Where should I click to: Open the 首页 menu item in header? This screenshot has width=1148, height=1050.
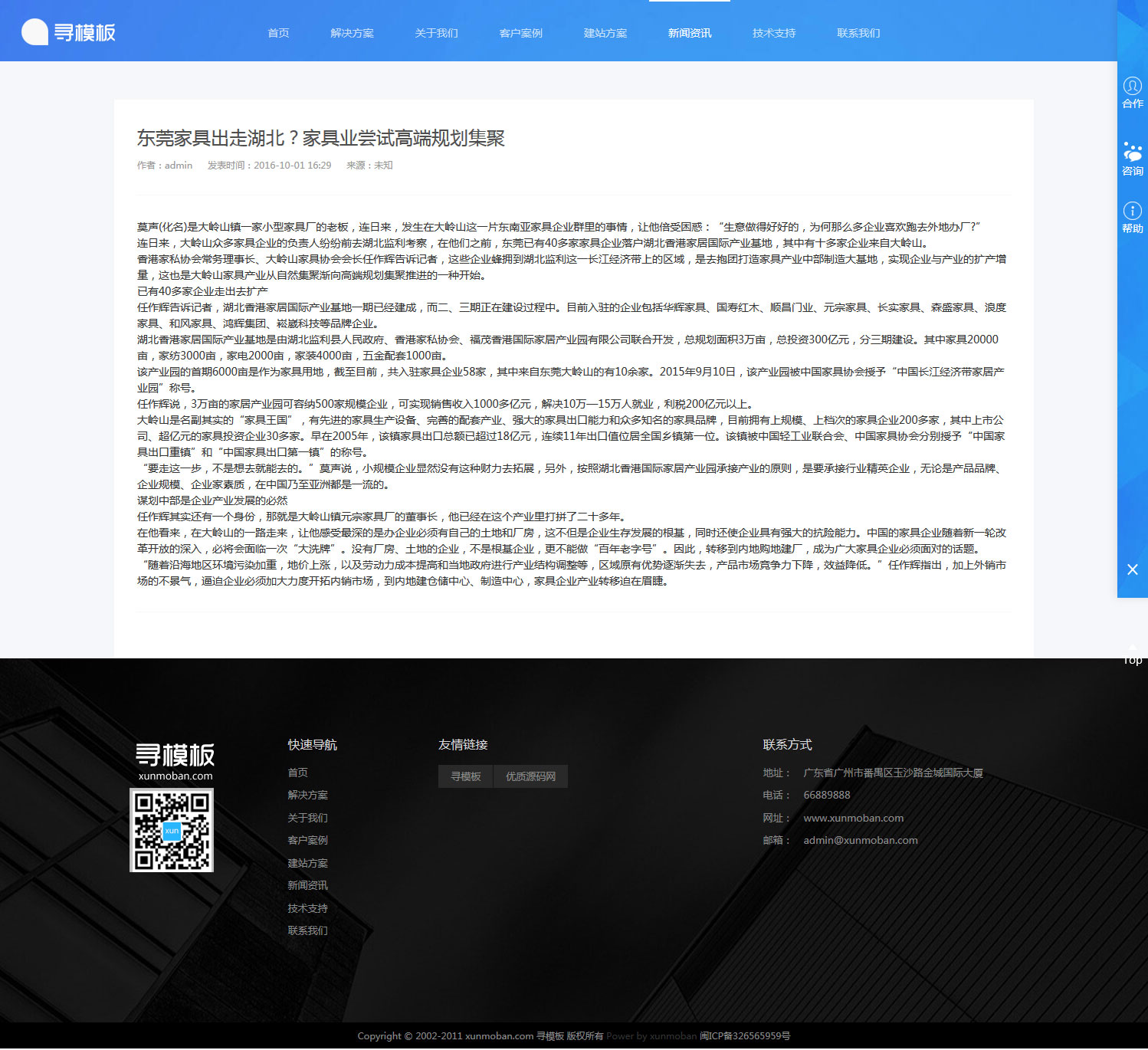pos(278,33)
